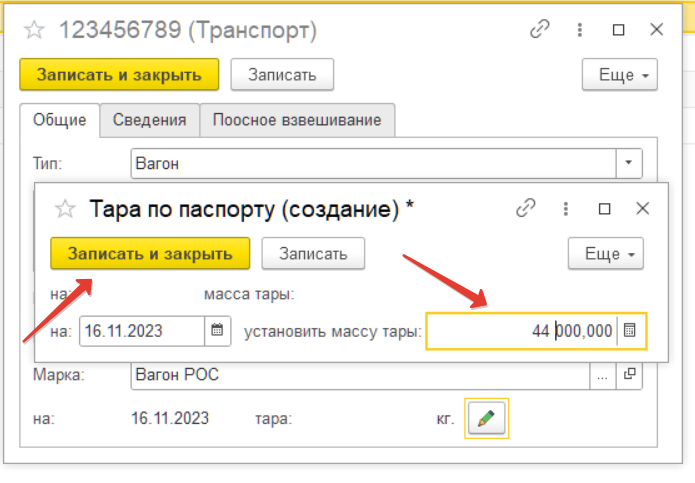Open the calculator in the tare mass field
This screenshot has height=483, width=695.
[630, 330]
